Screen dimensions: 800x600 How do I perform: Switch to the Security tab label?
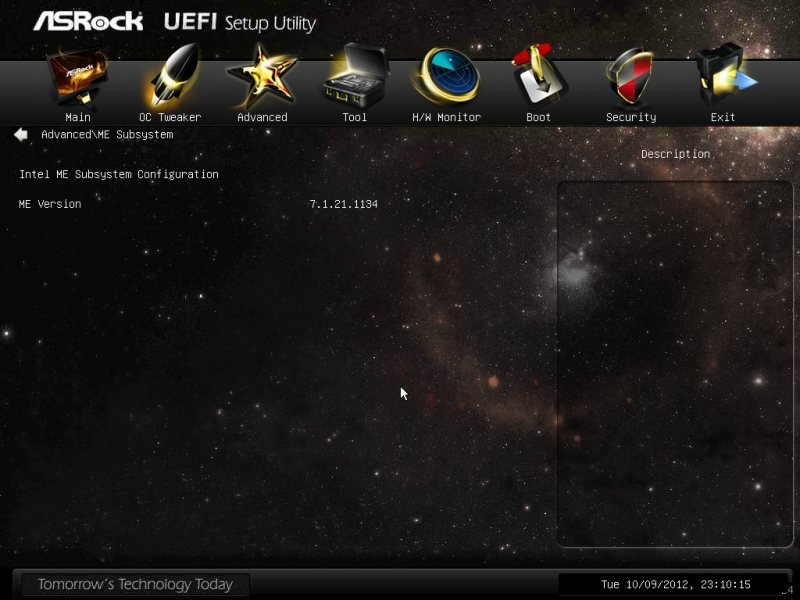631,117
